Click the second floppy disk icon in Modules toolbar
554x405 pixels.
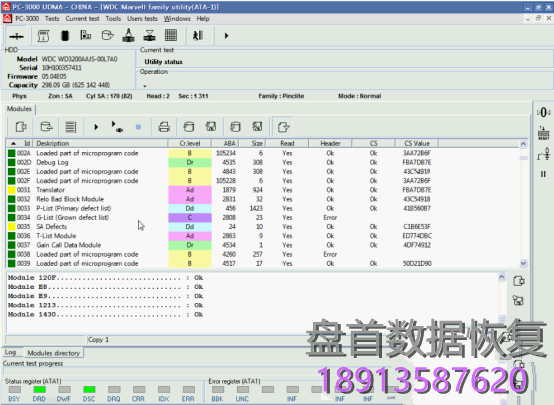257,127
